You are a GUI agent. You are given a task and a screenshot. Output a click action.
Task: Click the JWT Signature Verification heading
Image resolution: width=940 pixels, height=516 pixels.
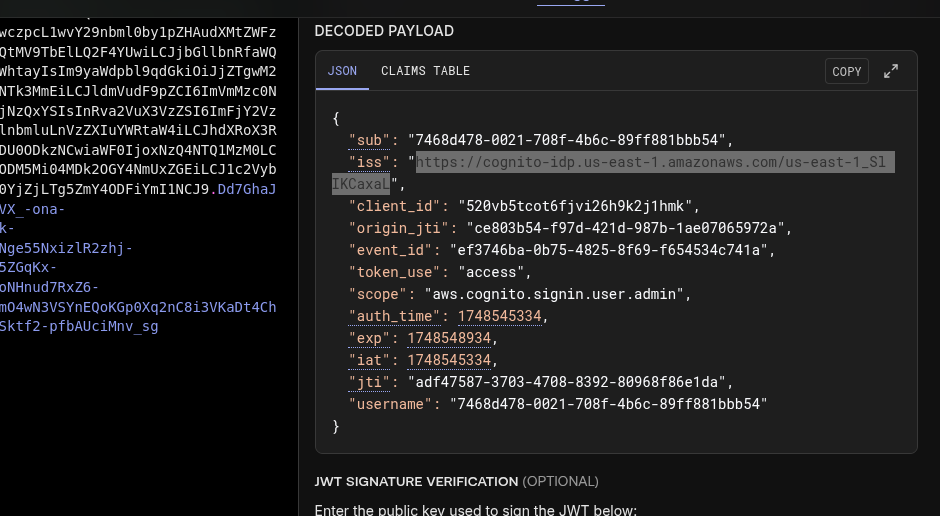pyautogui.click(x=416, y=481)
